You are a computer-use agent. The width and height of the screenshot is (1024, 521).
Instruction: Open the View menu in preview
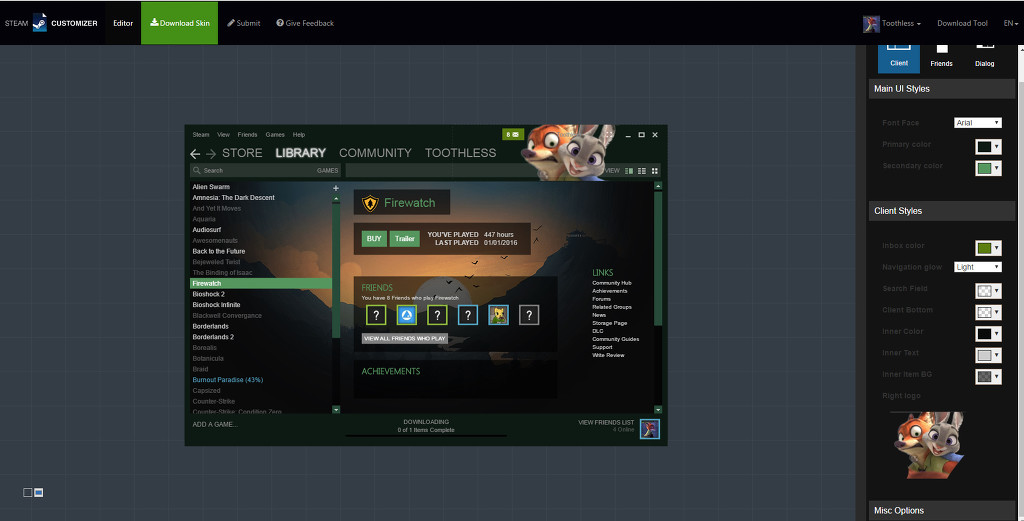coord(223,134)
